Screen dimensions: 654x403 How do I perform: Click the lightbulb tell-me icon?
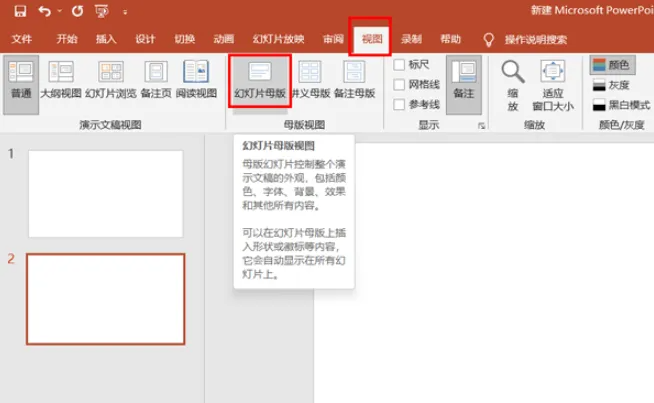click(x=488, y=40)
